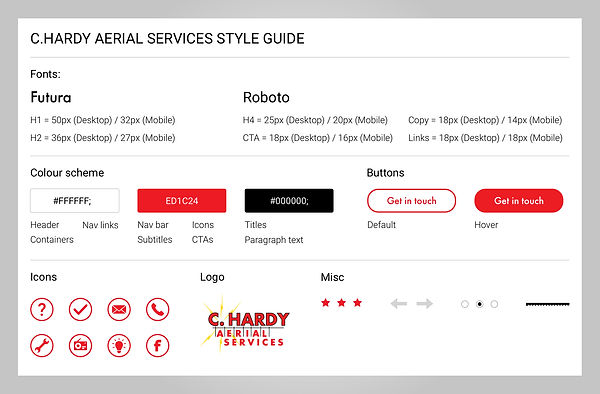This screenshot has height=394, width=600.
Task: Click the Header label
Action: (44, 225)
